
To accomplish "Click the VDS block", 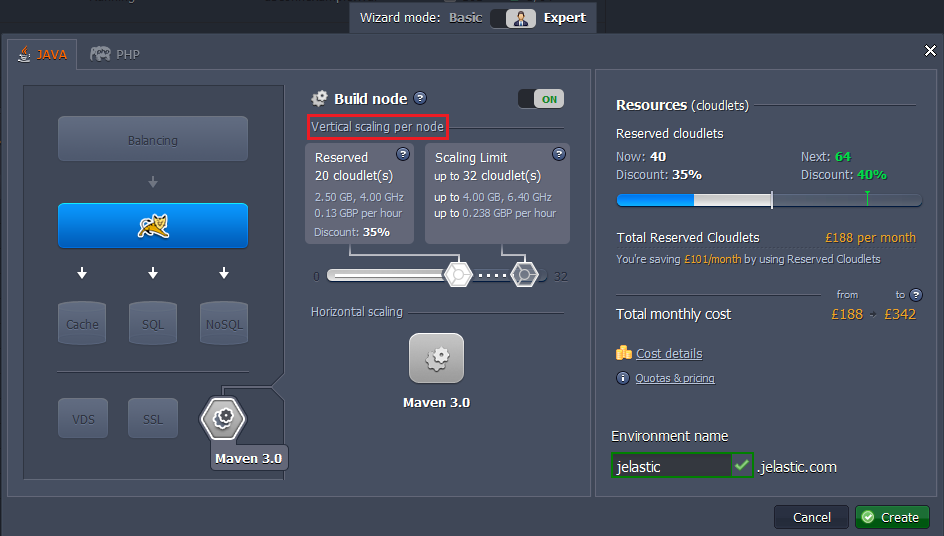I will [83, 418].
